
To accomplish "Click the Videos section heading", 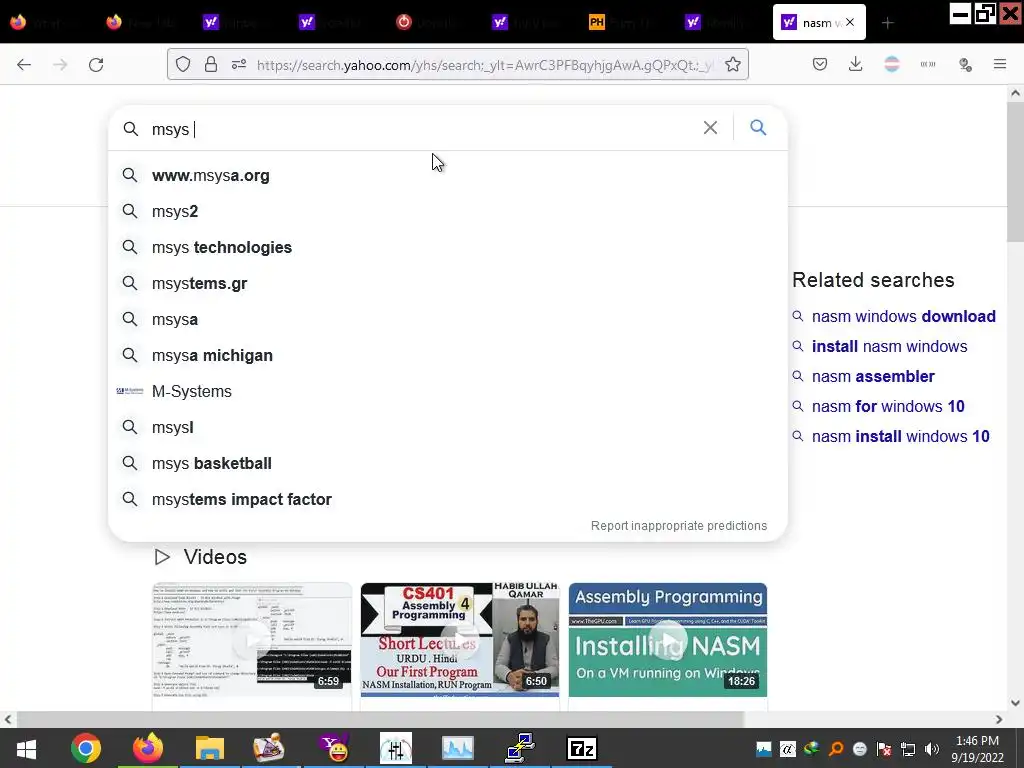I will (x=215, y=557).
